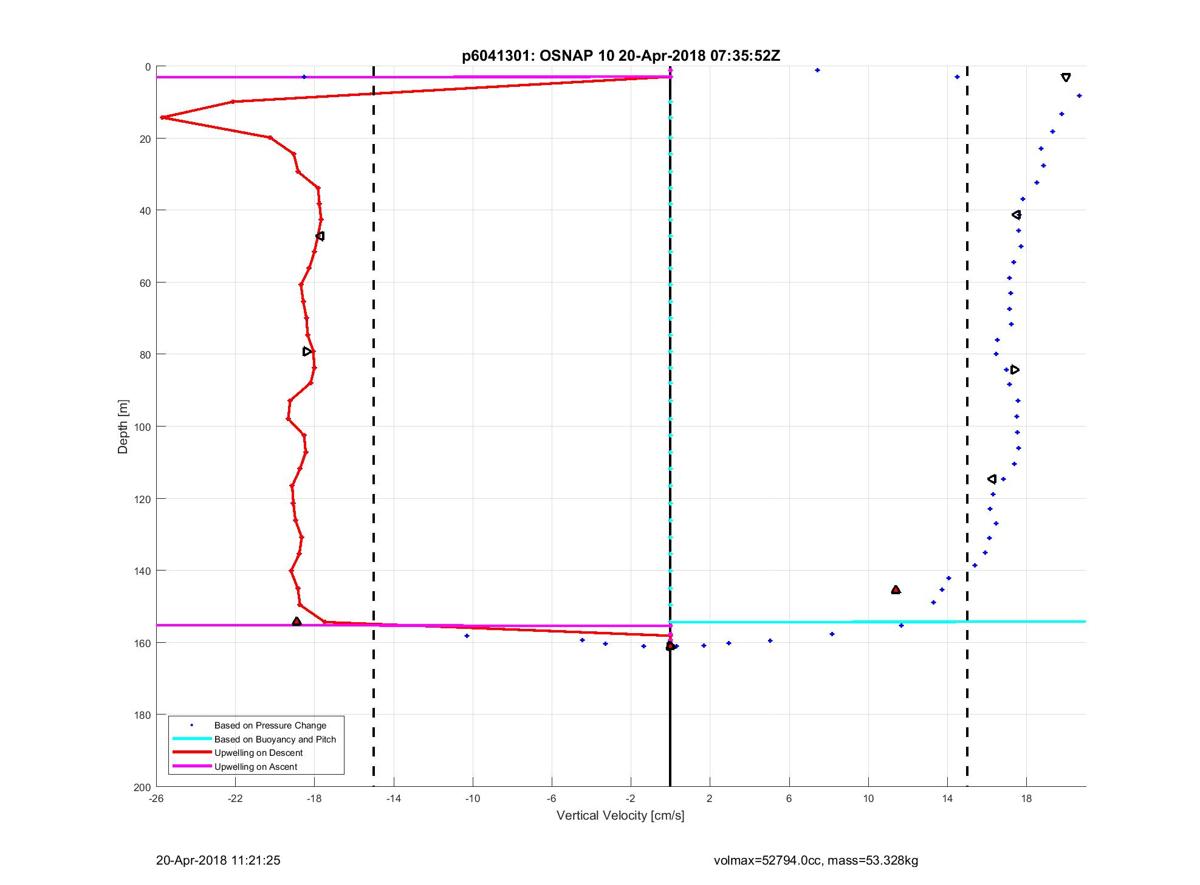Image resolution: width=1200 pixels, height=885 pixels.
Task: Click legend entry 'Upwelling on Descent'
Action: click(256, 753)
